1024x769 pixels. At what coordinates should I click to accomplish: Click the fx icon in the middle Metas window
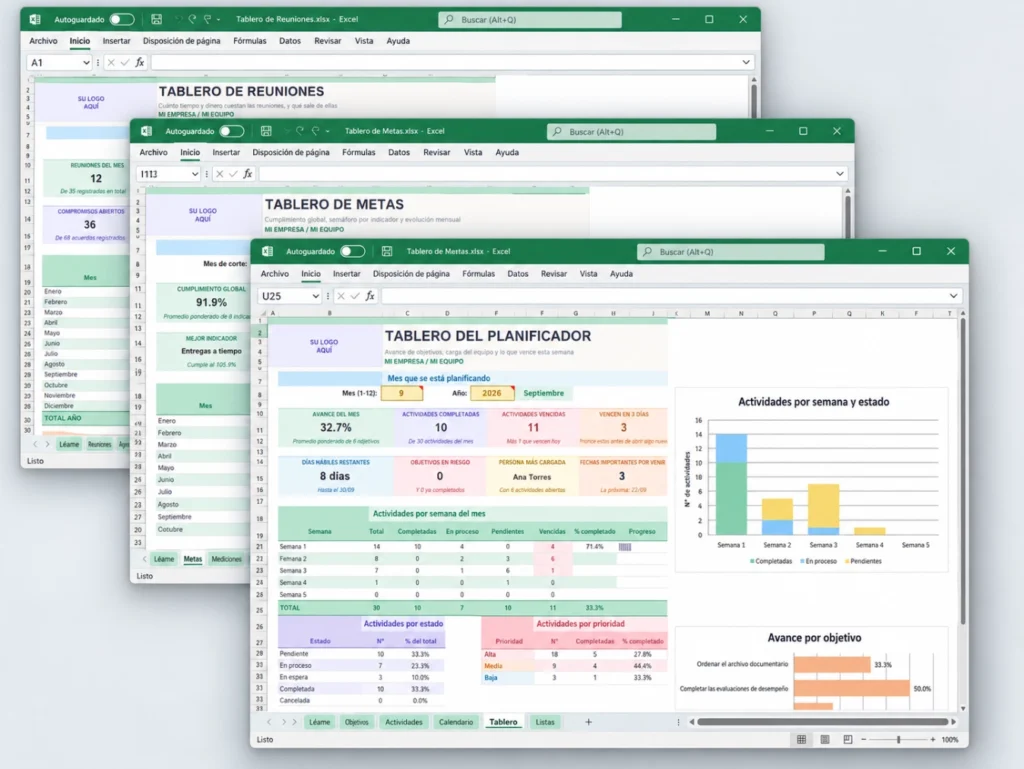coord(248,174)
